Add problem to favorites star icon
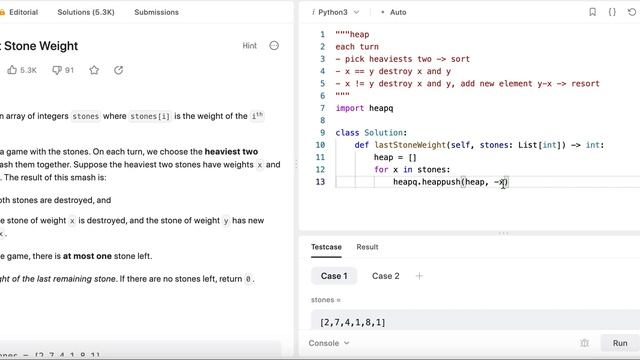Viewport: 640px width, 360px height. coord(94,70)
